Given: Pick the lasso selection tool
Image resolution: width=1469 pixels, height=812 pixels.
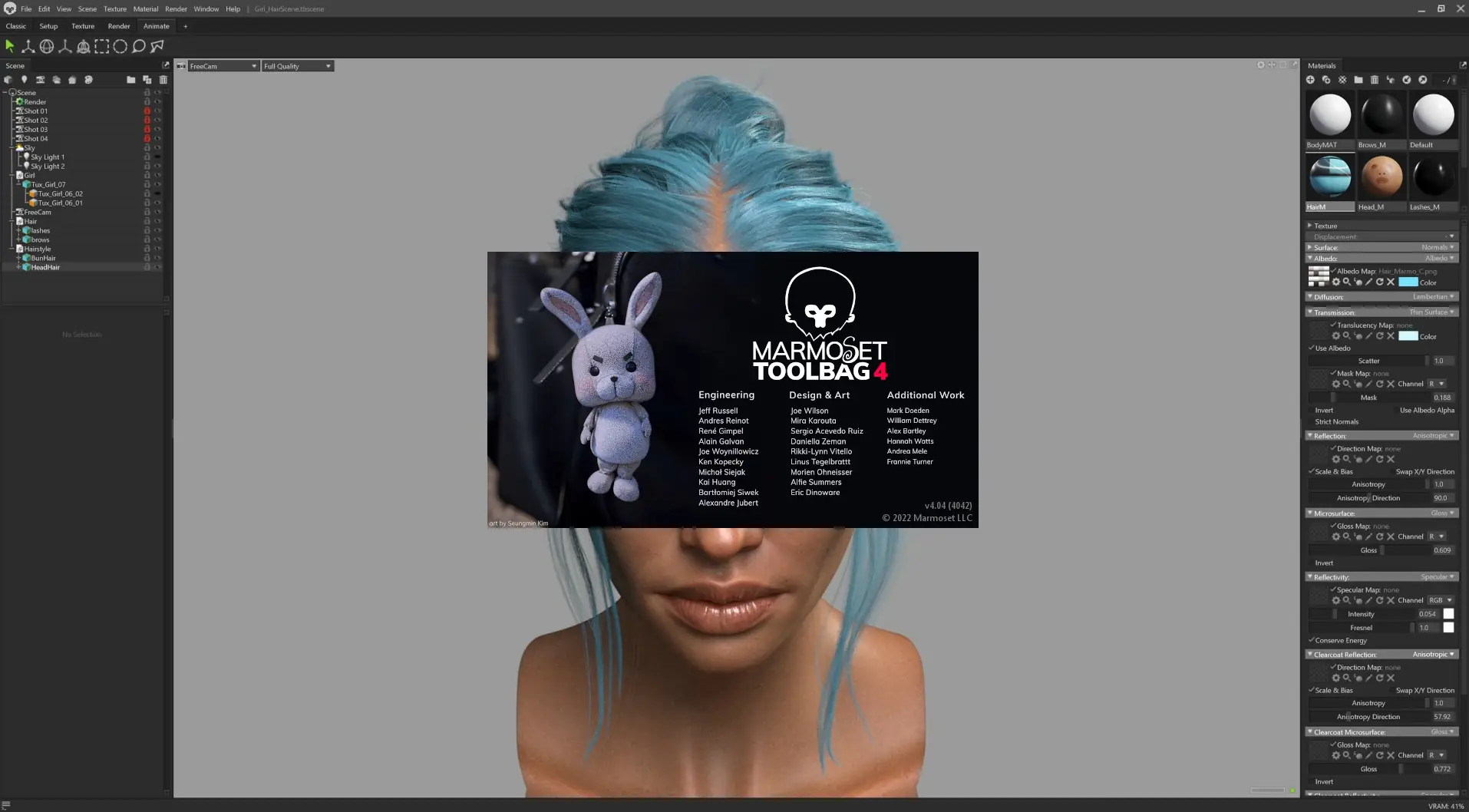Looking at the screenshot, I should click(x=139, y=46).
